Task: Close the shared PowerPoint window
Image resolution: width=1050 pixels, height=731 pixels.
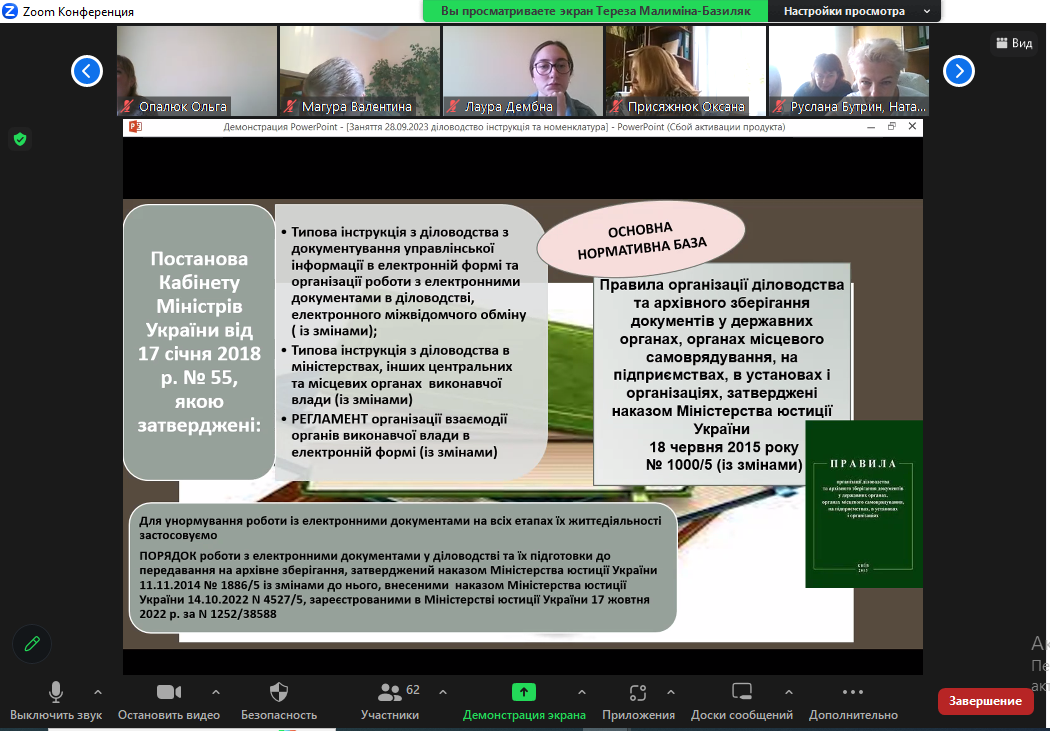Action: coord(912,127)
